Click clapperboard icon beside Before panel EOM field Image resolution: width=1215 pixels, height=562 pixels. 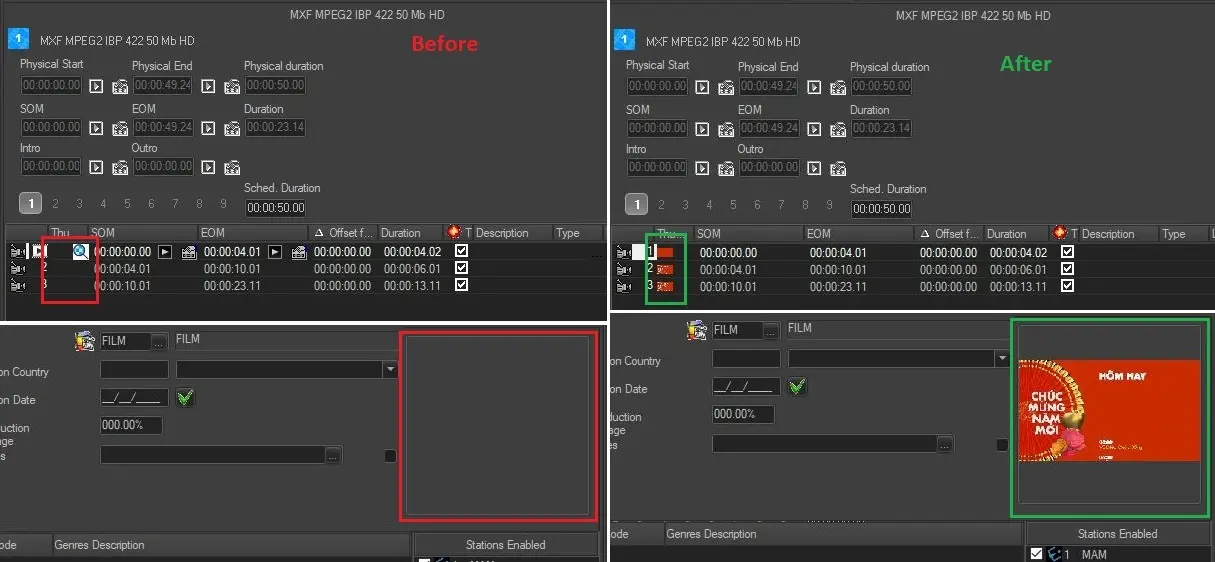click(x=232, y=128)
